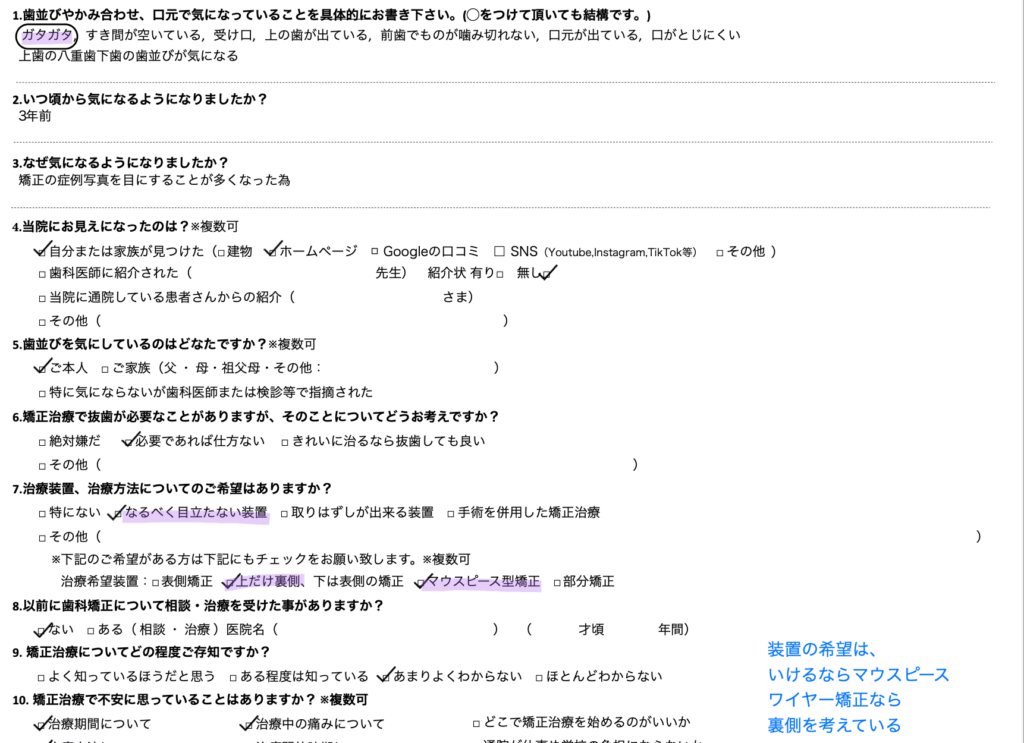Toggle the ホームページ checkbox
This screenshot has height=743, width=1024.
coord(271,251)
